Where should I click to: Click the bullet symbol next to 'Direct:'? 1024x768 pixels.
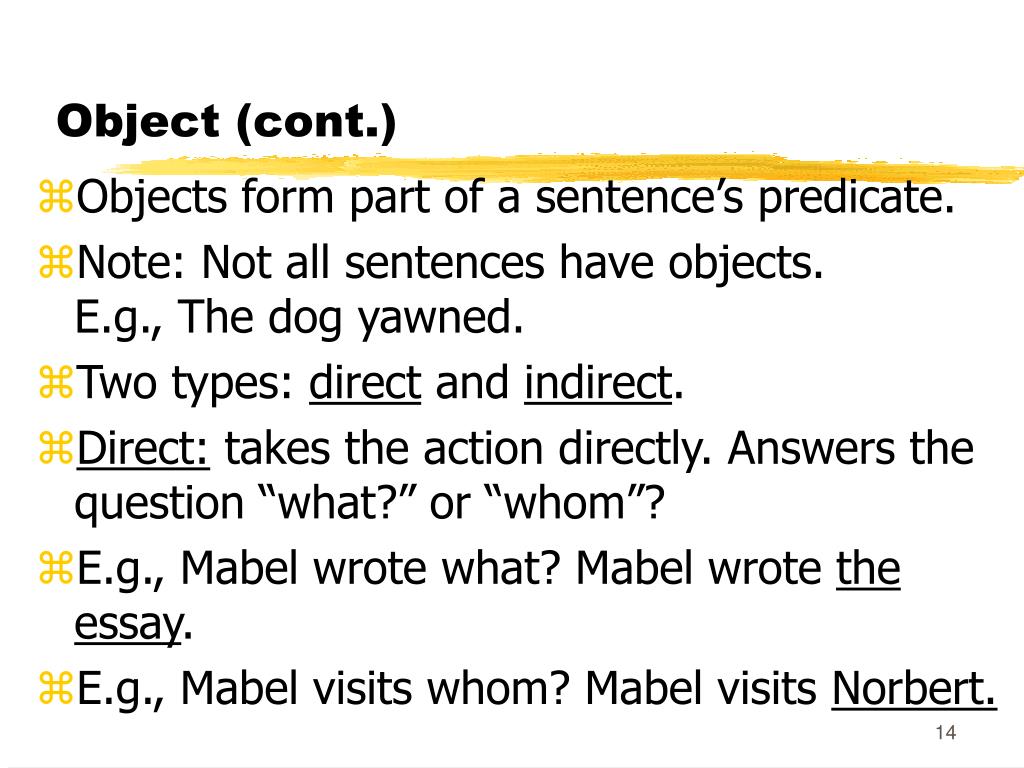pos(56,448)
